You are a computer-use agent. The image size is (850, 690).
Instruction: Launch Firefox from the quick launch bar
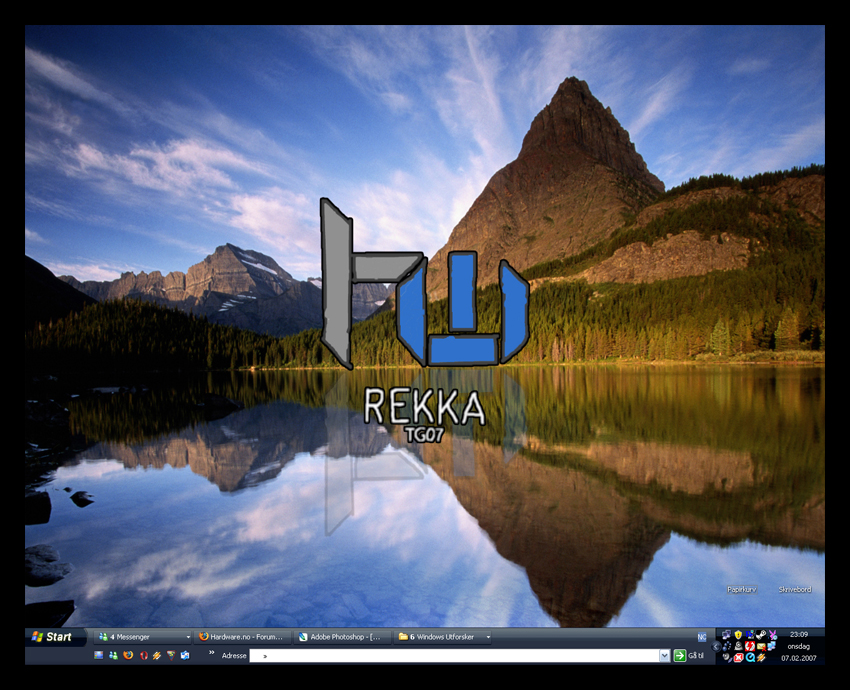(x=128, y=655)
